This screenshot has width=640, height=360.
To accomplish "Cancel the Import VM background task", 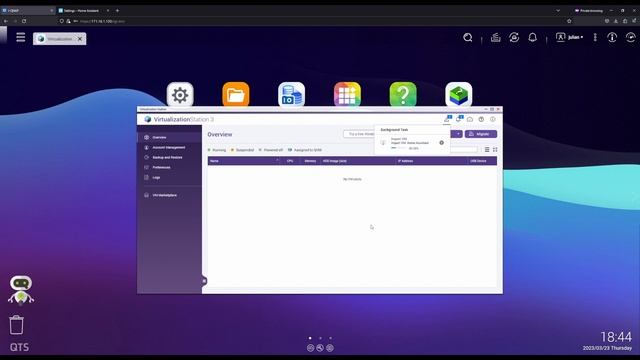I will click(442, 143).
